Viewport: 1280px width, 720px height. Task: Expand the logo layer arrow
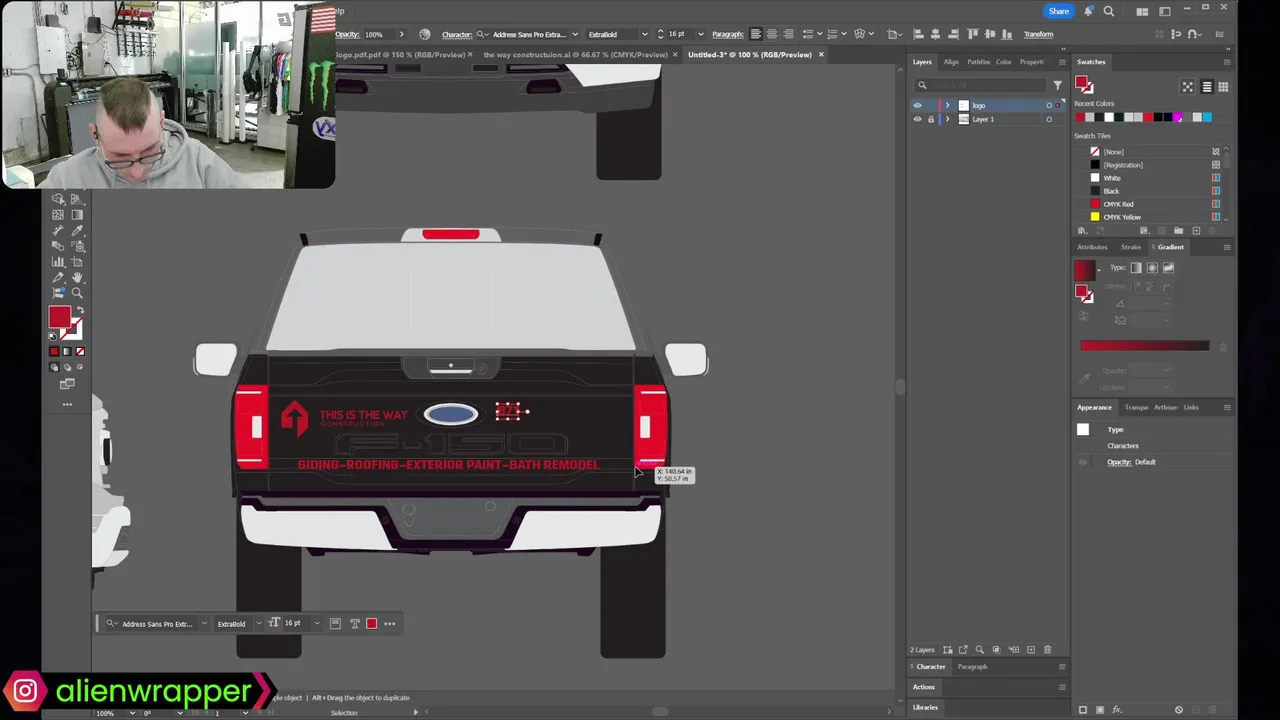(x=948, y=105)
